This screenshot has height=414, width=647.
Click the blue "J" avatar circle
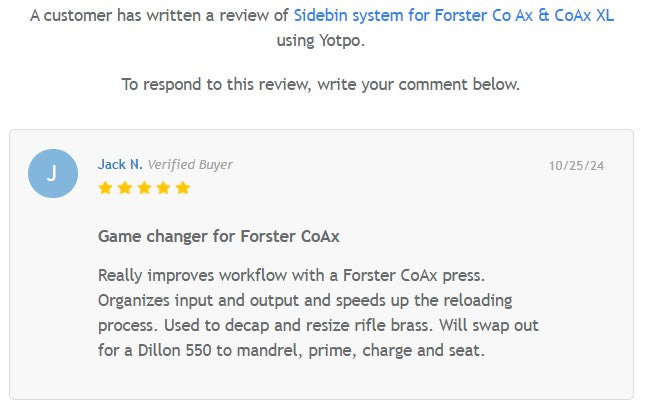pyautogui.click(x=53, y=173)
